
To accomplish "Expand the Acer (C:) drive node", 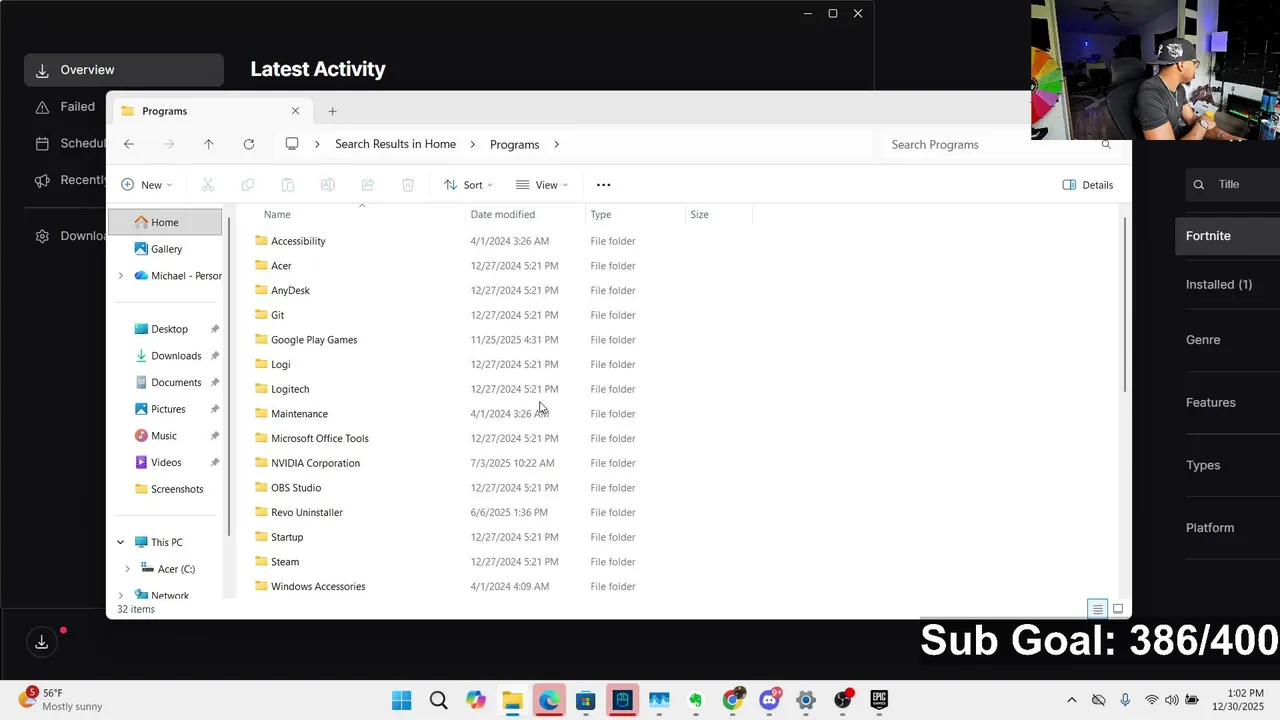I will click(x=127, y=569).
